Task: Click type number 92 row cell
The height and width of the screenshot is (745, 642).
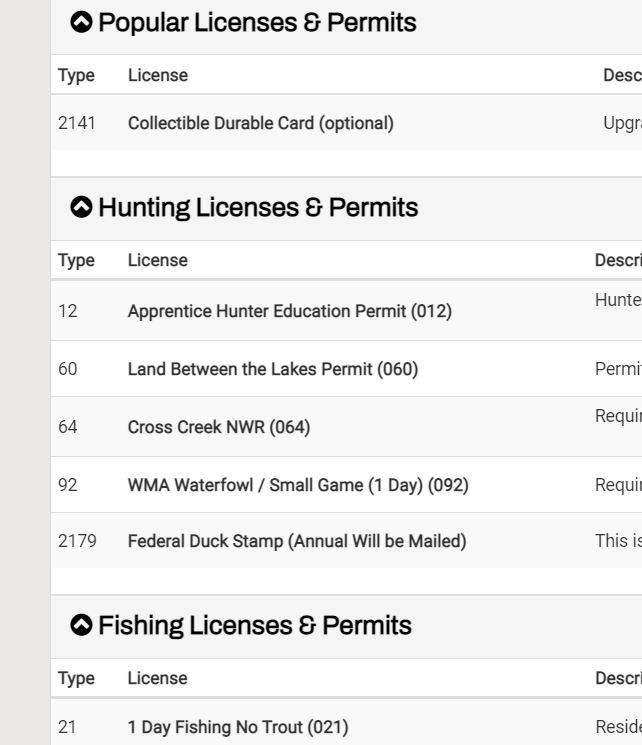Action: point(67,485)
